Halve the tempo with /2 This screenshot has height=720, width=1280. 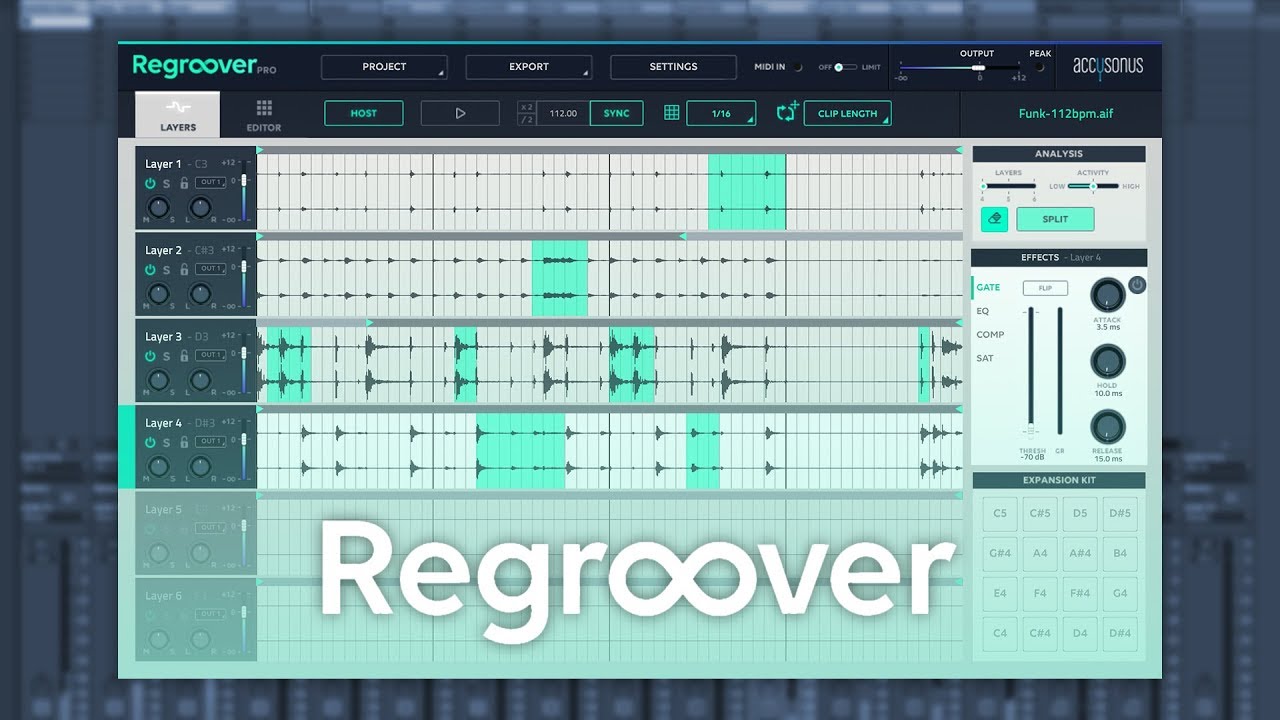coord(527,120)
